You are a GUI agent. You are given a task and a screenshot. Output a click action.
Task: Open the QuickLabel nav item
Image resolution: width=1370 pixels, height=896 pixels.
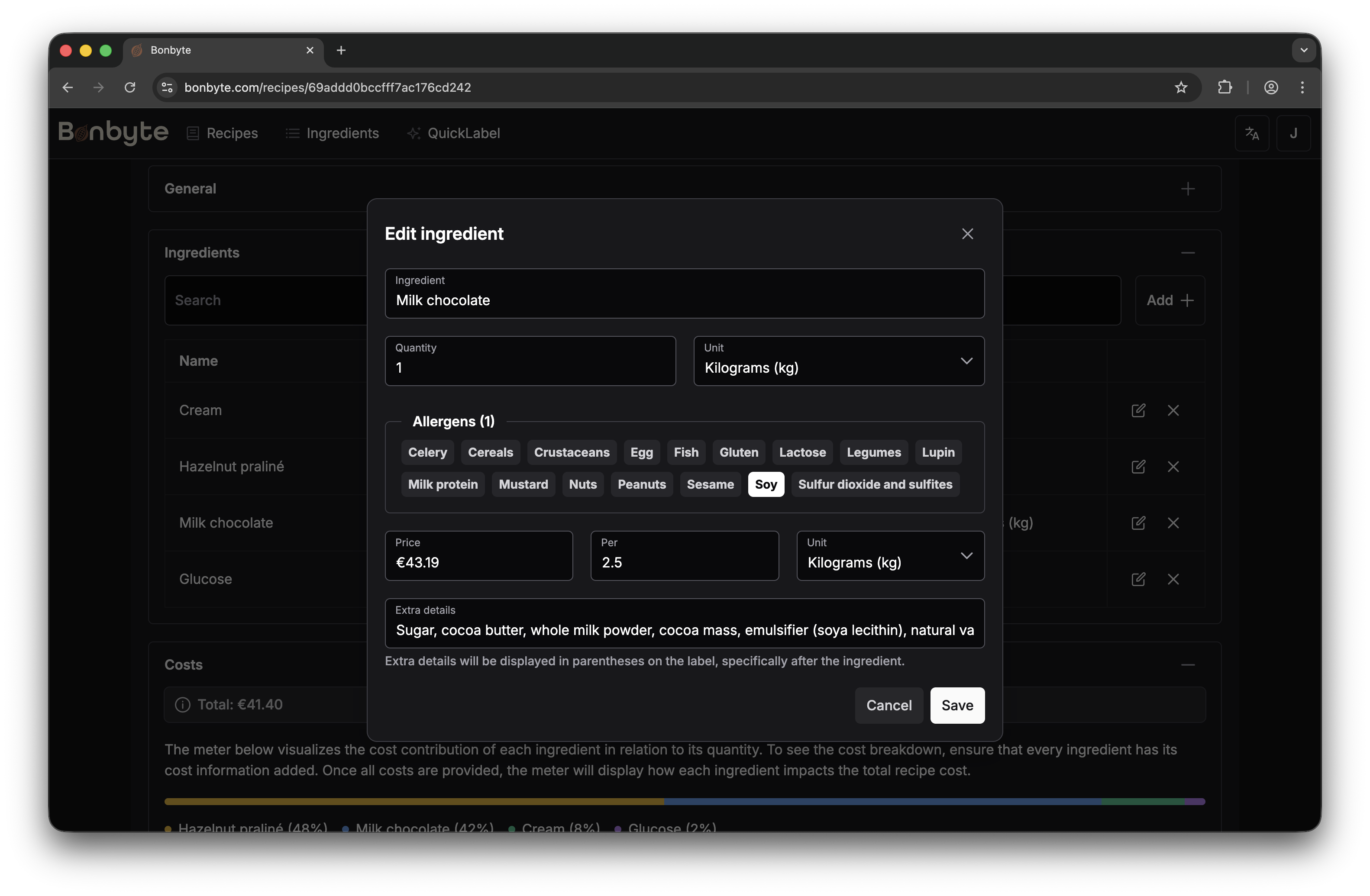(x=454, y=133)
